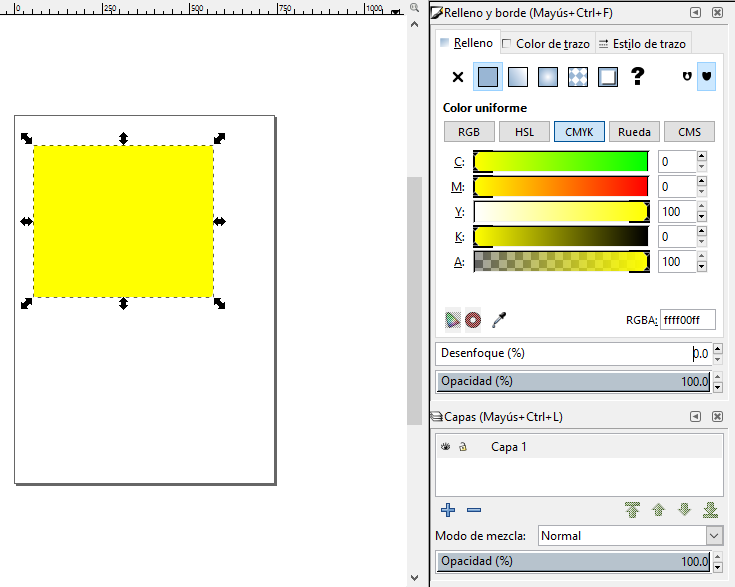Select the RGB color mode
The width and height of the screenshot is (735, 587).
(x=469, y=132)
